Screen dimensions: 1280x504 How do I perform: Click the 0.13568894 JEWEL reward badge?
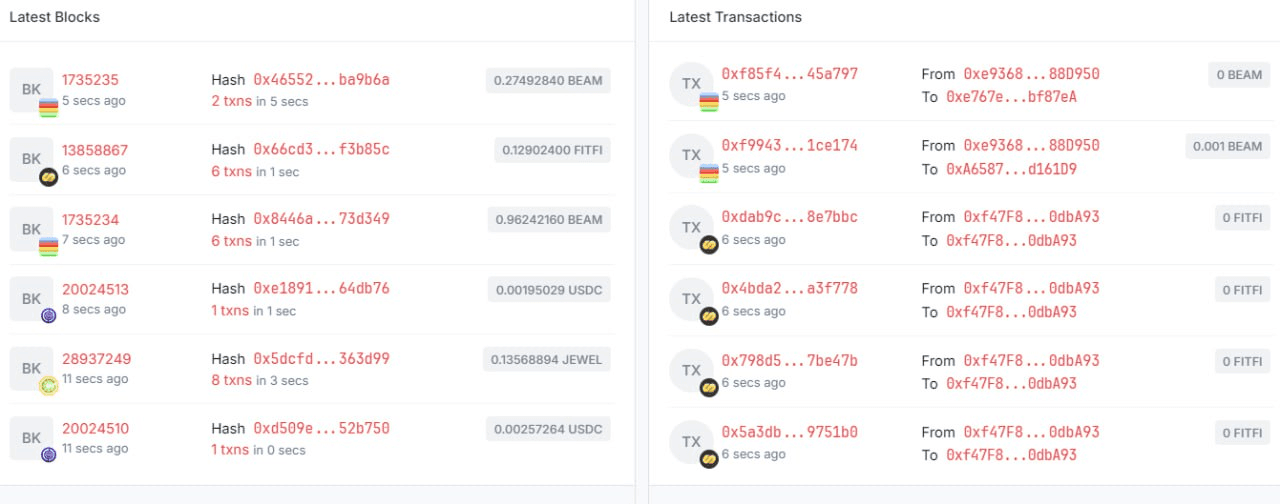(x=547, y=360)
